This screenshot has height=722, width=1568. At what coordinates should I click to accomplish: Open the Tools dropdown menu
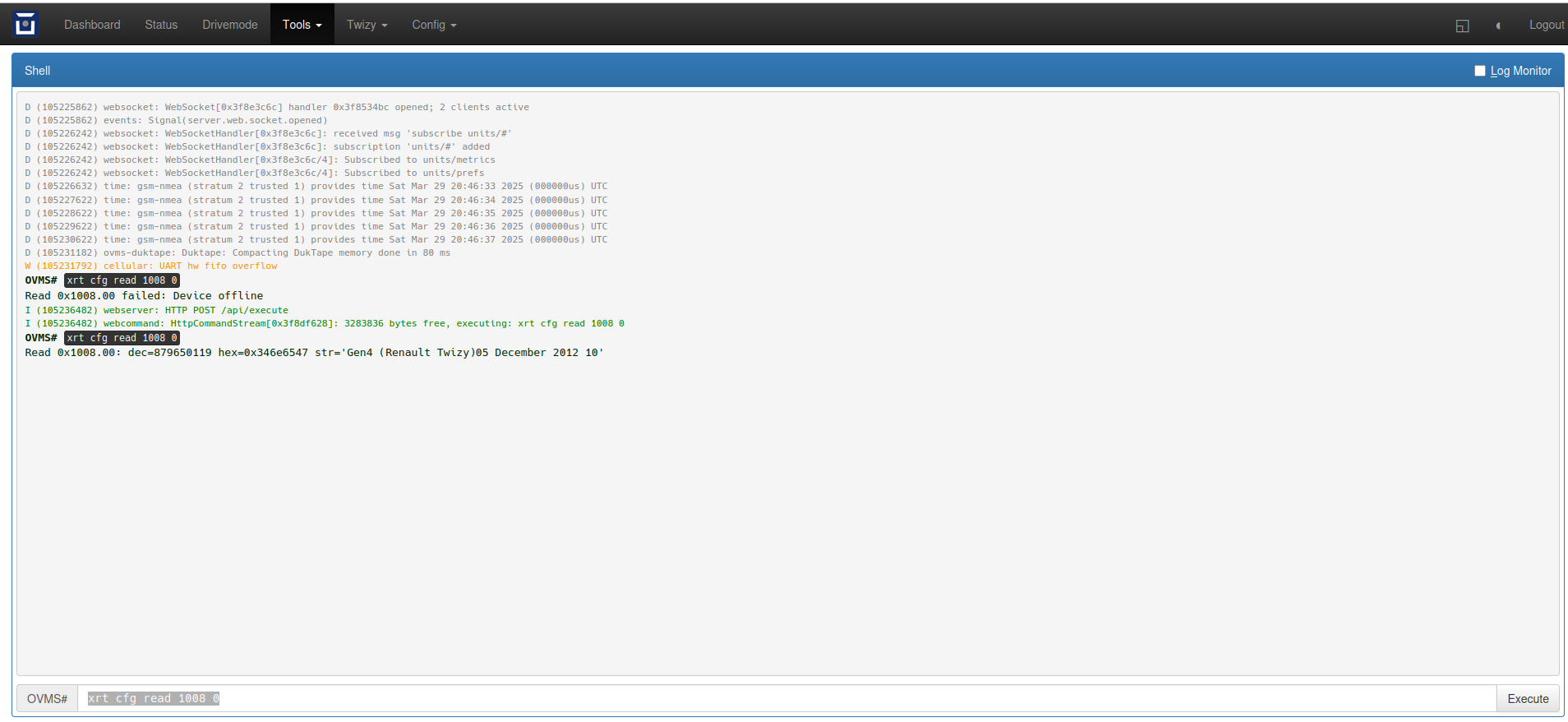[x=302, y=25]
